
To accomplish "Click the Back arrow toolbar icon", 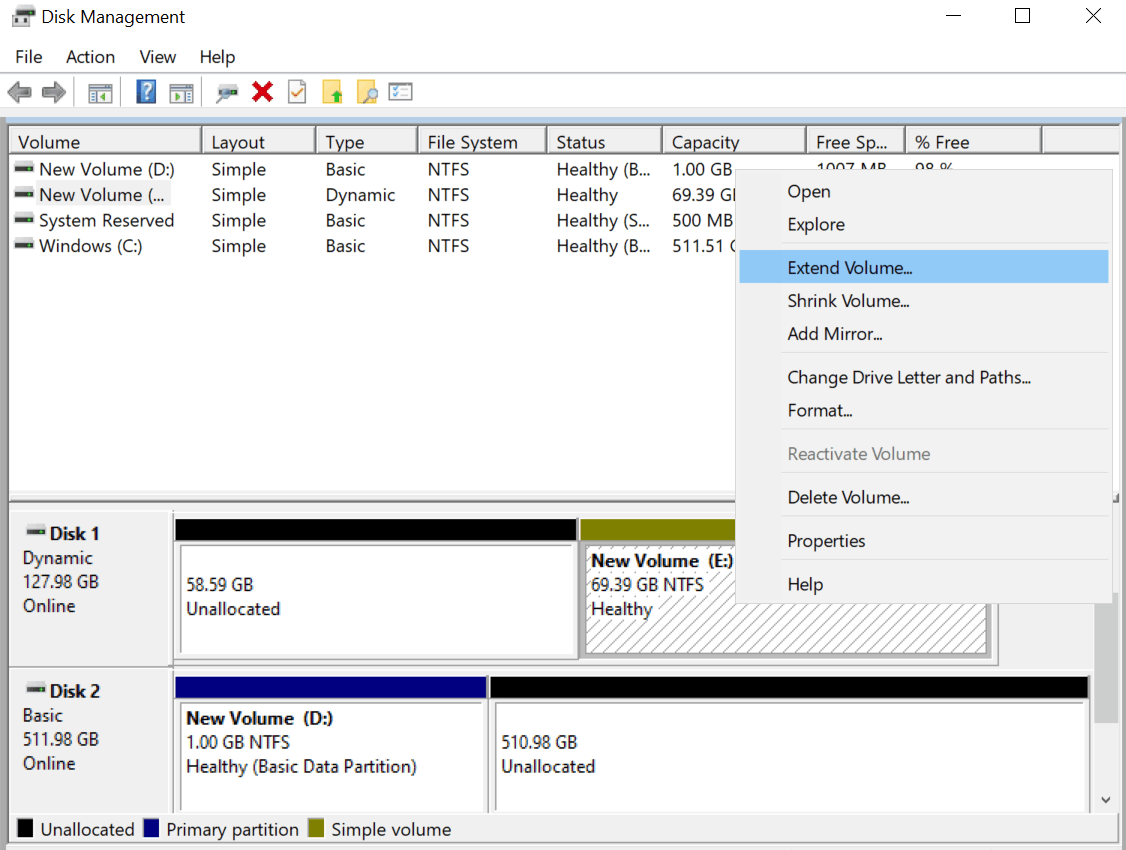I will click(x=19, y=92).
